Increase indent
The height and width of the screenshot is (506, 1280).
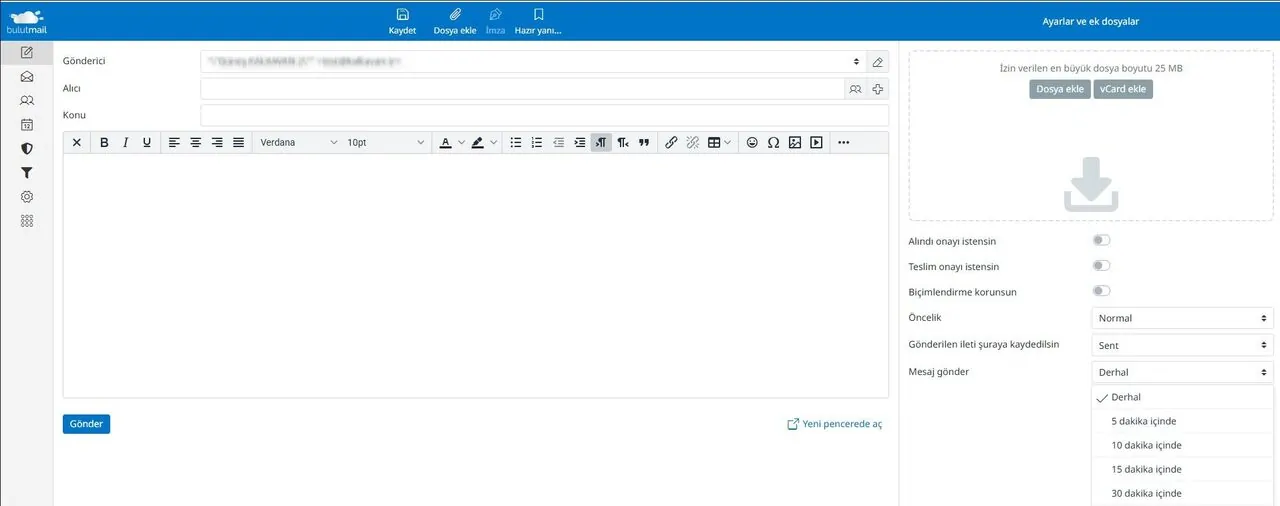[x=580, y=143]
